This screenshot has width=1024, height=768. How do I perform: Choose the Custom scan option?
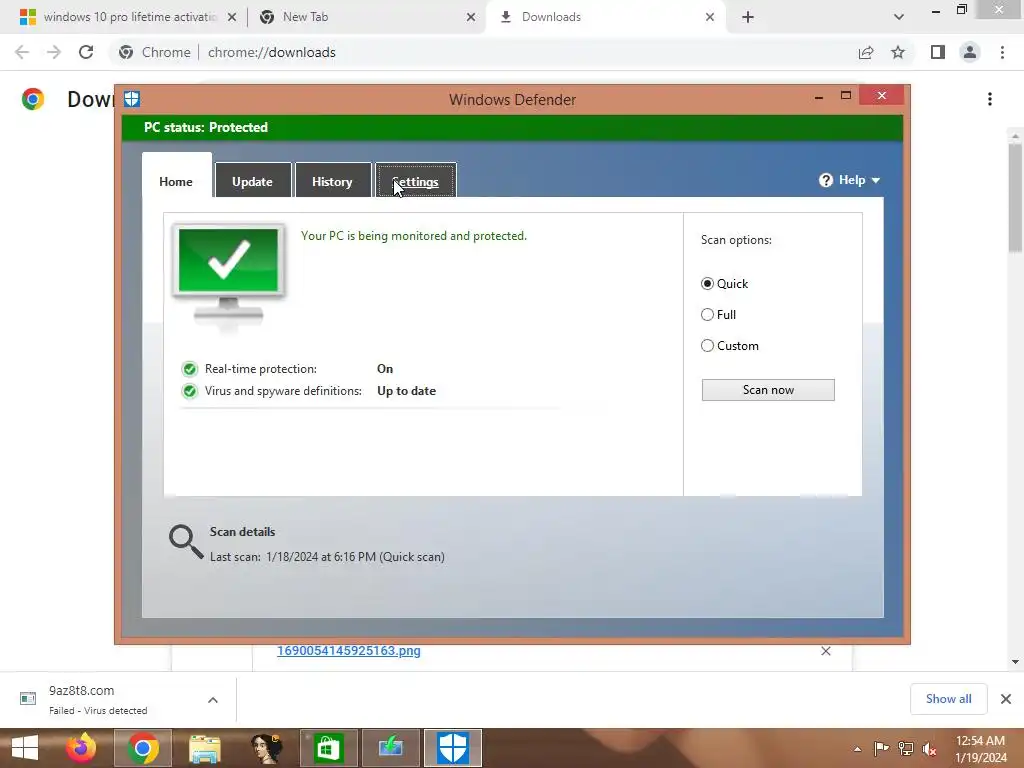click(x=707, y=345)
